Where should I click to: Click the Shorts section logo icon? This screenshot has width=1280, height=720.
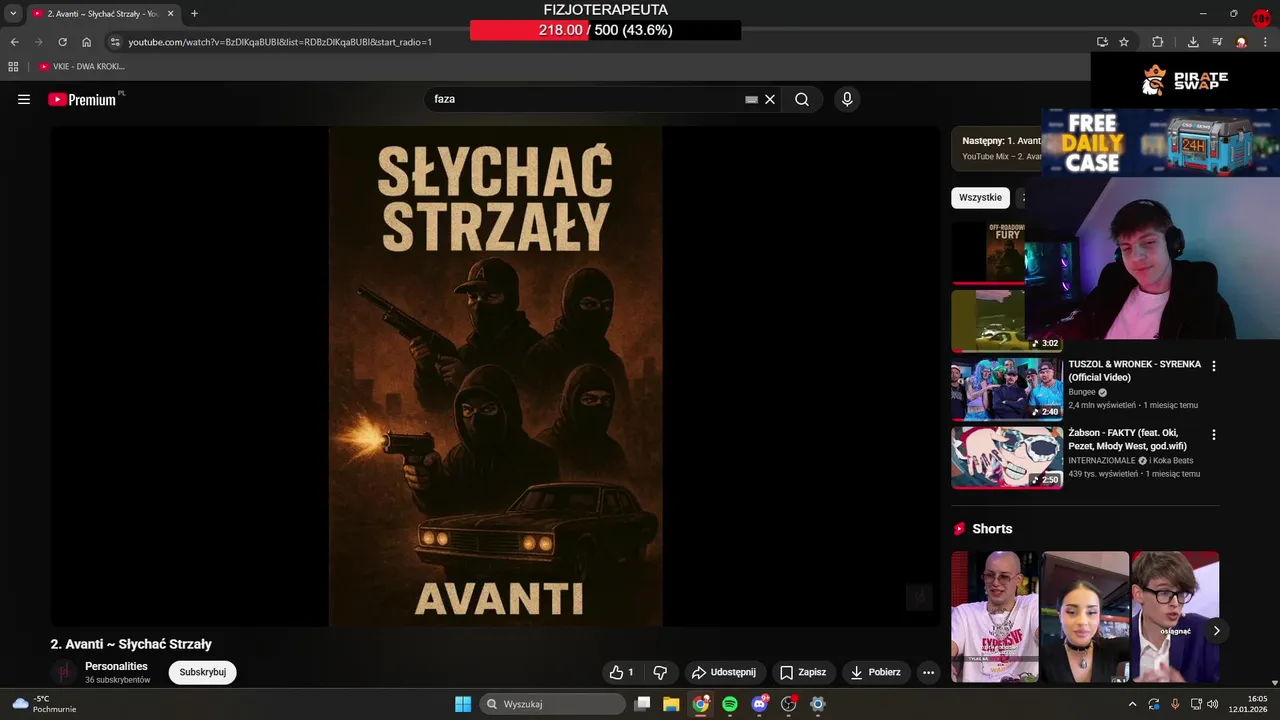point(959,529)
